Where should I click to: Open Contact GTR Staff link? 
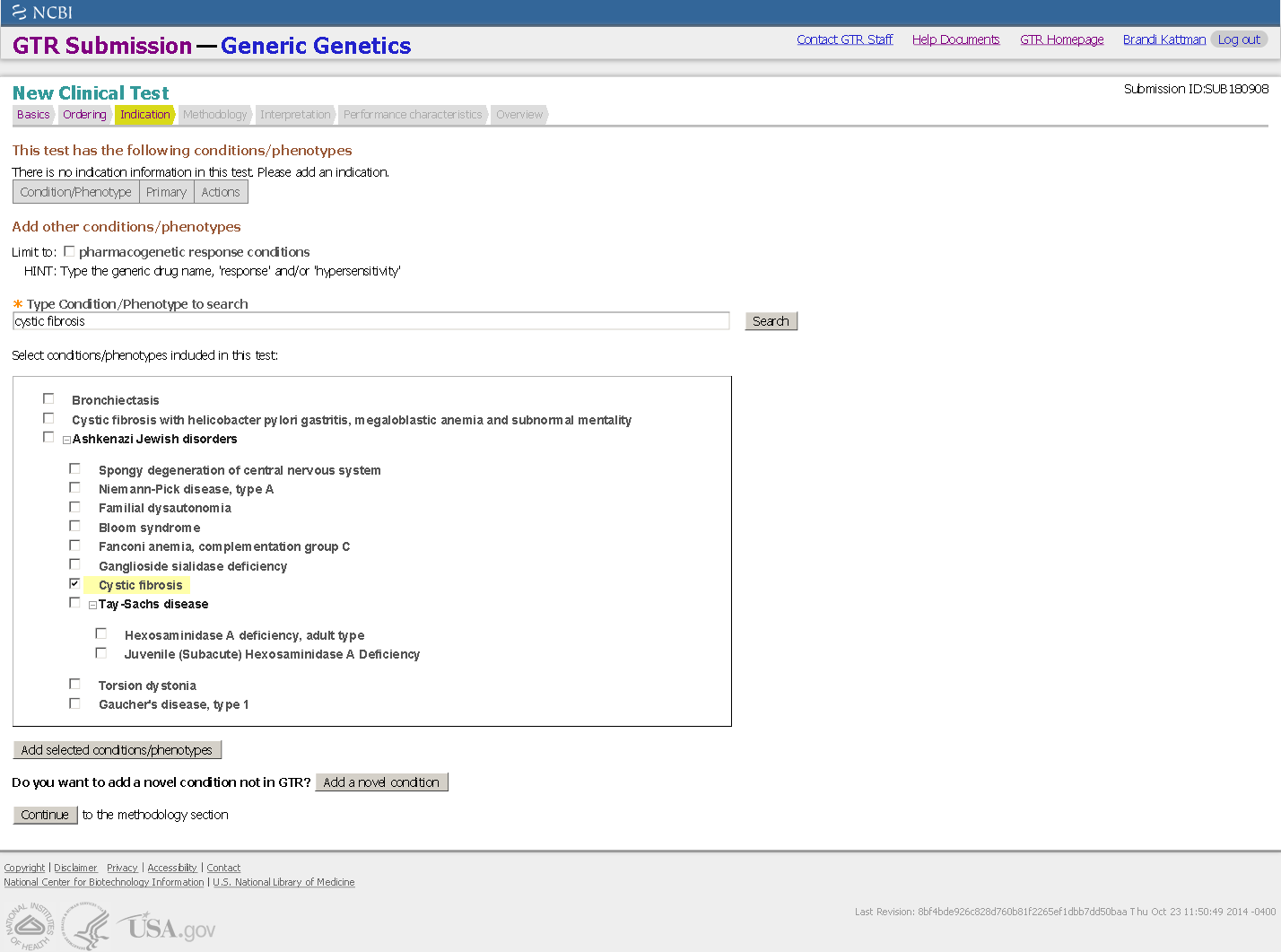pos(844,39)
